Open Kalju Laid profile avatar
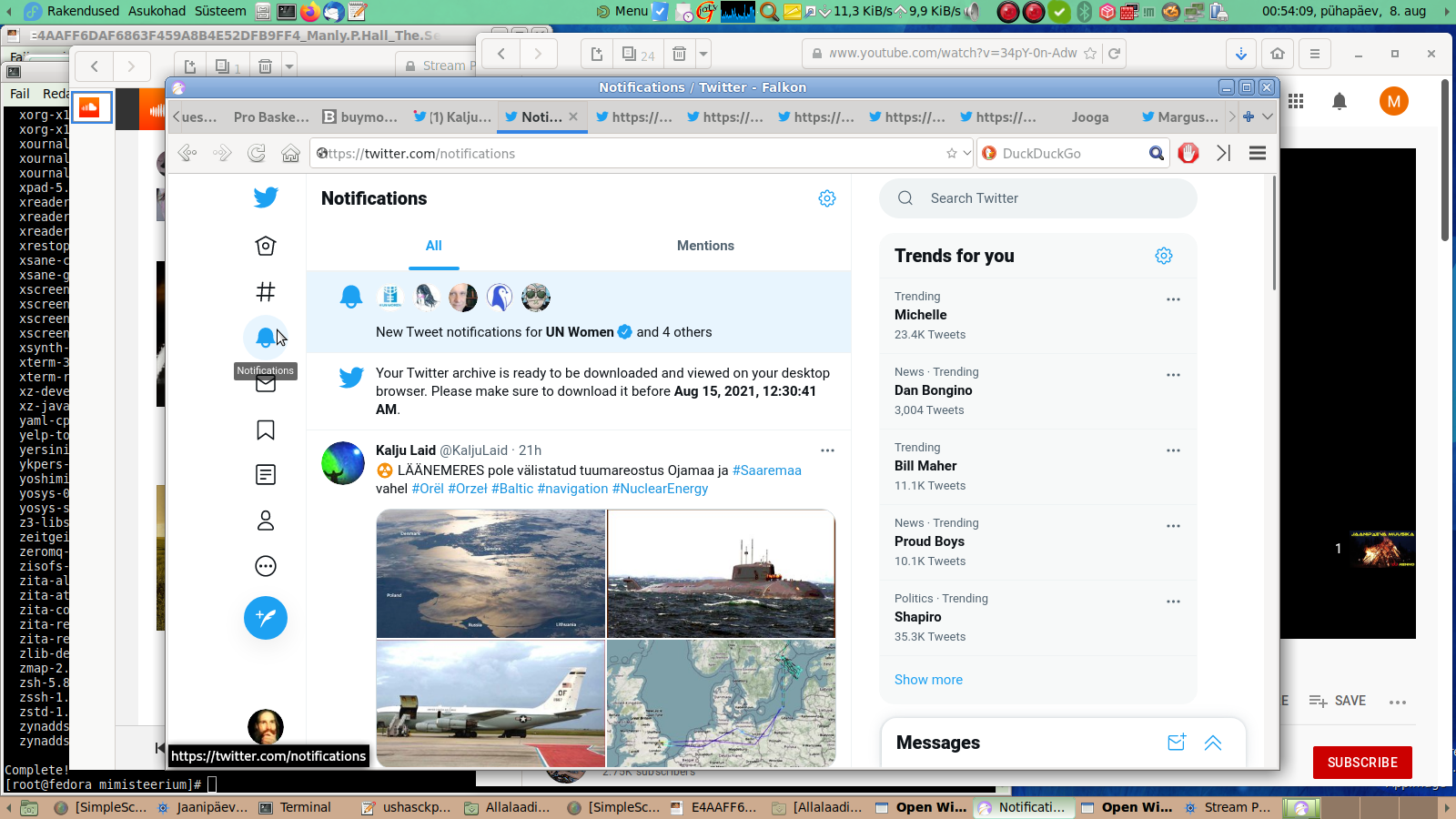 click(343, 463)
